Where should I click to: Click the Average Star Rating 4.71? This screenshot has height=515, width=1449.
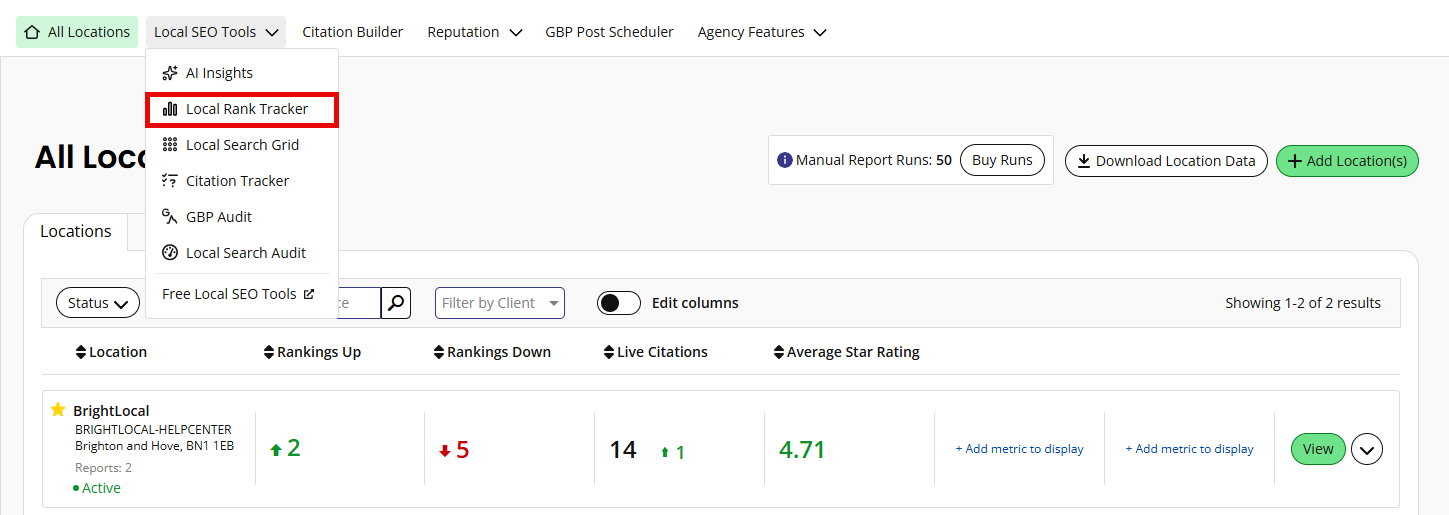(x=802, y=450)
